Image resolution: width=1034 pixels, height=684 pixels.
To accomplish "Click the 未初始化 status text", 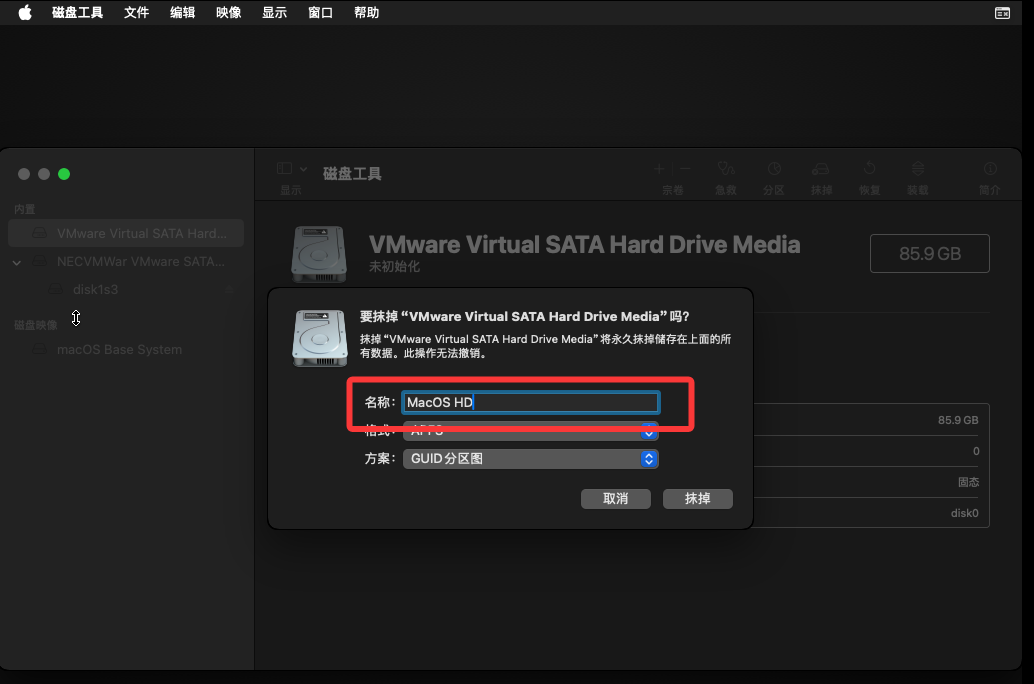I will pos(394,266).
